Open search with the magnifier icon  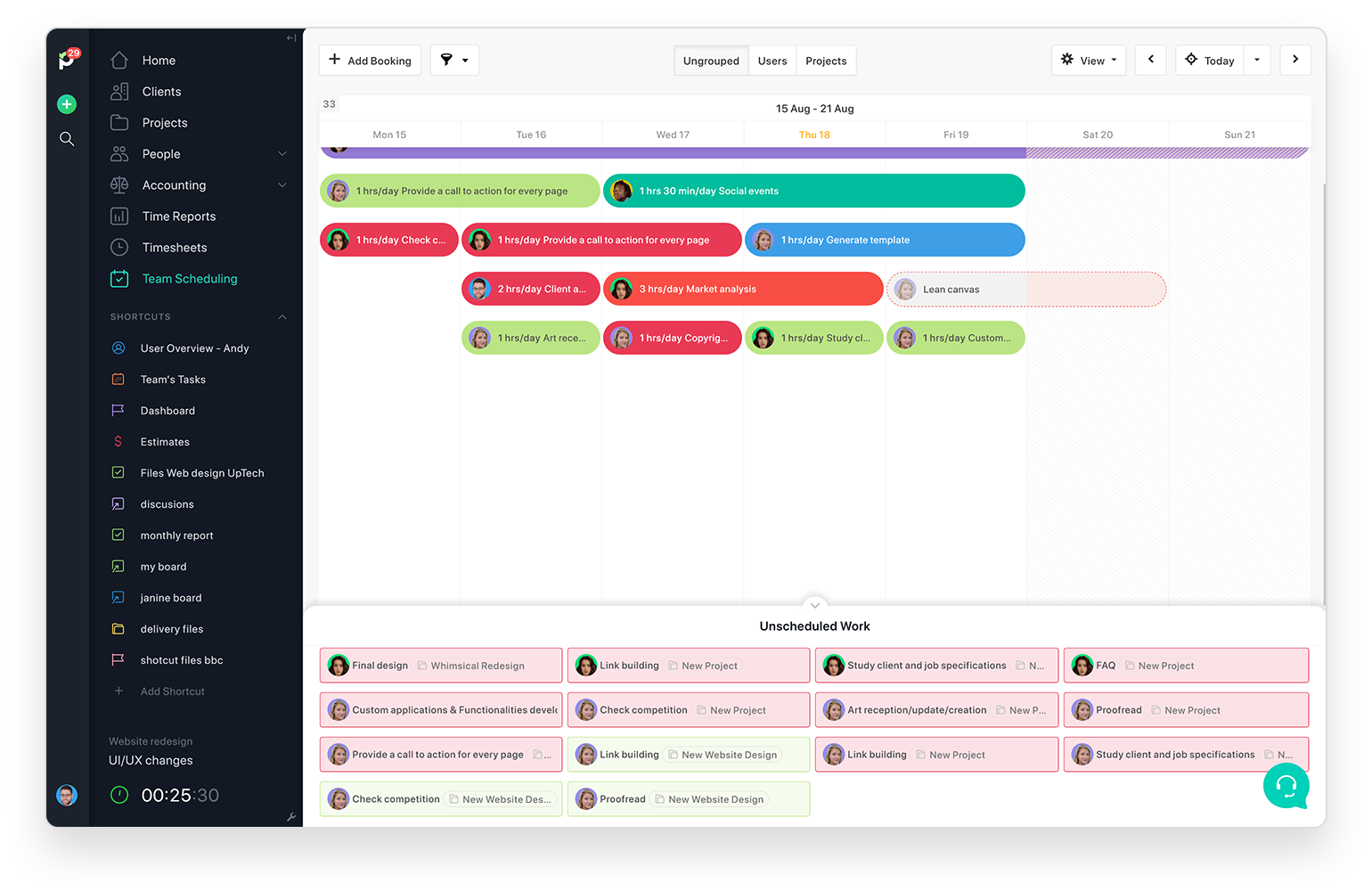tap(67, 138)
